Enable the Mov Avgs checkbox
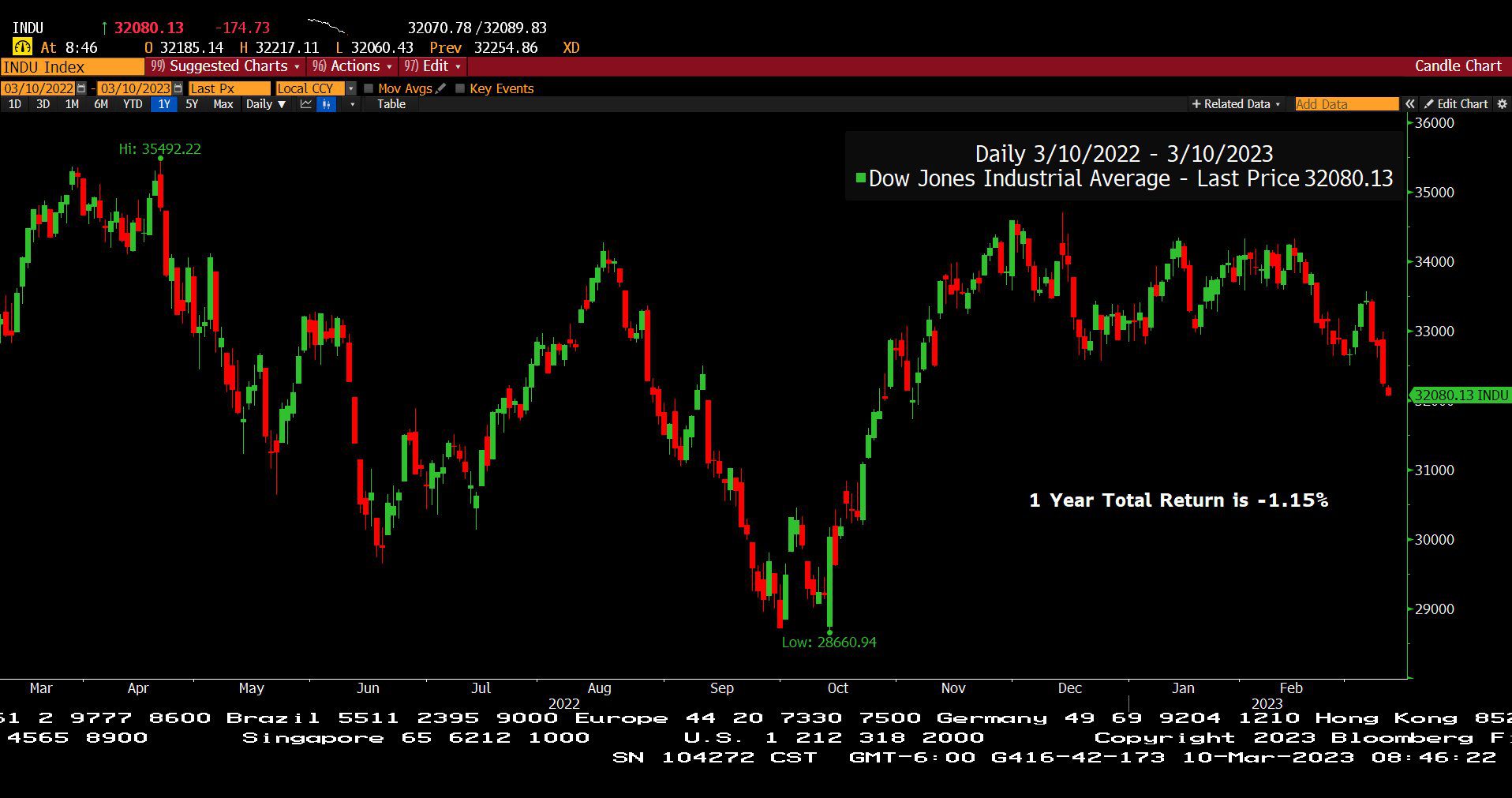Screen dimensions: 1512x798 pos(369,88)
